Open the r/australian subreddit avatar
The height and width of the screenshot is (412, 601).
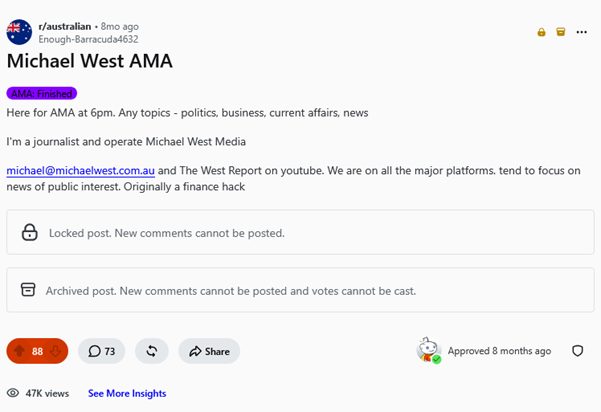19,32
